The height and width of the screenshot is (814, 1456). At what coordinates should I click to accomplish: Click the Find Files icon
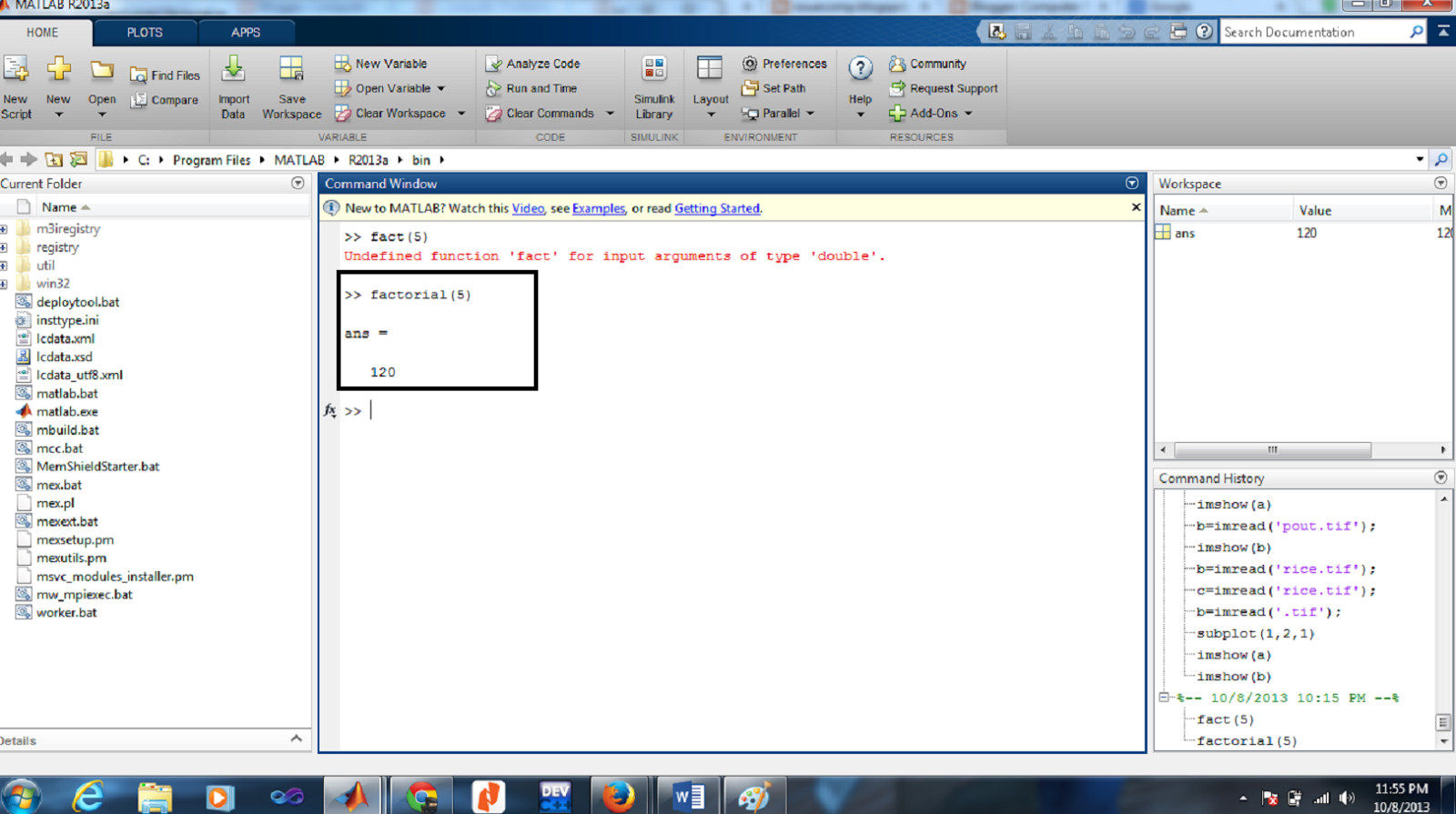[138, 75]
